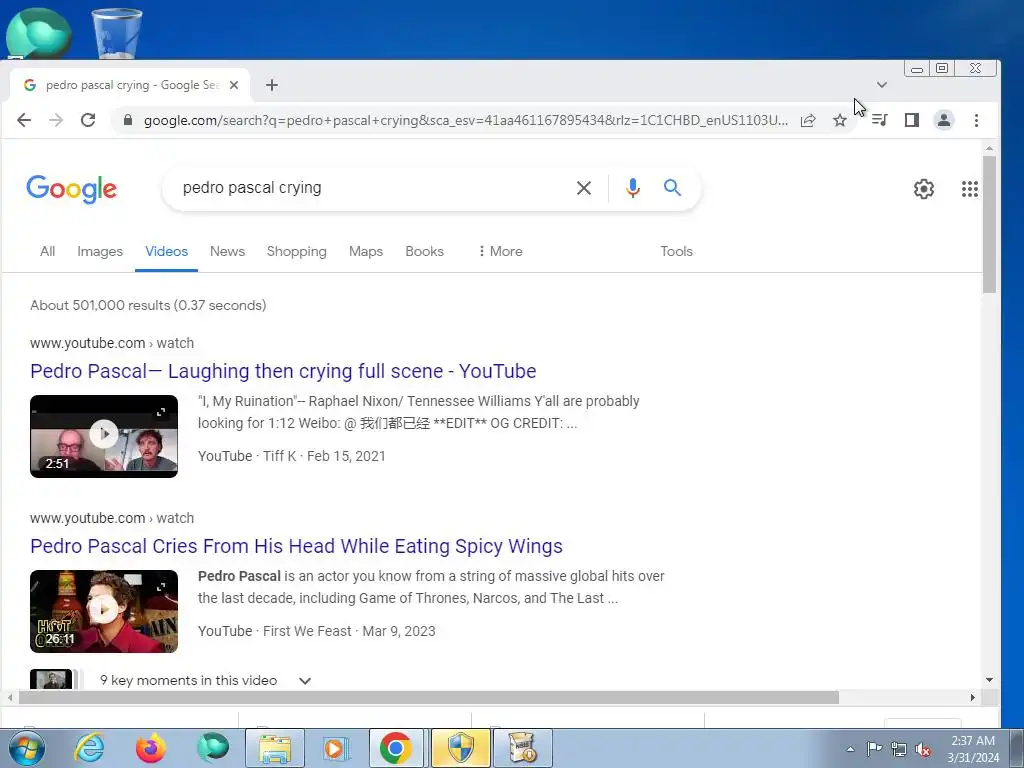The width and height of the screenshot is (1024, 768).
Task: Select Chrome icon on taskbar
Action: pos(396,748)
